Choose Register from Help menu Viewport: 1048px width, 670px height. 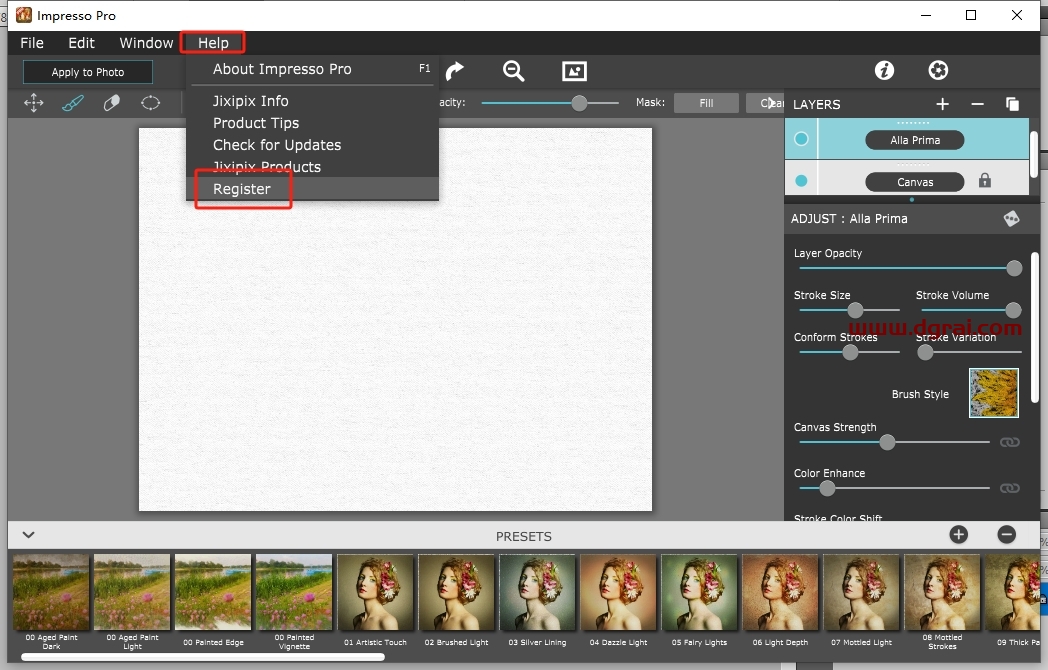312,189
